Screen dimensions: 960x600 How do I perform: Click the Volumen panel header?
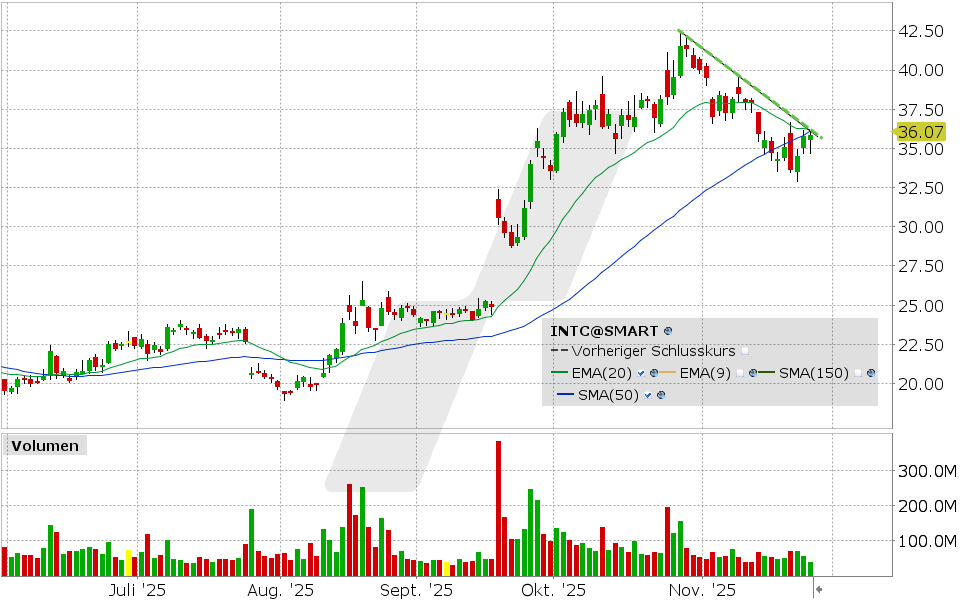point(44,446)
